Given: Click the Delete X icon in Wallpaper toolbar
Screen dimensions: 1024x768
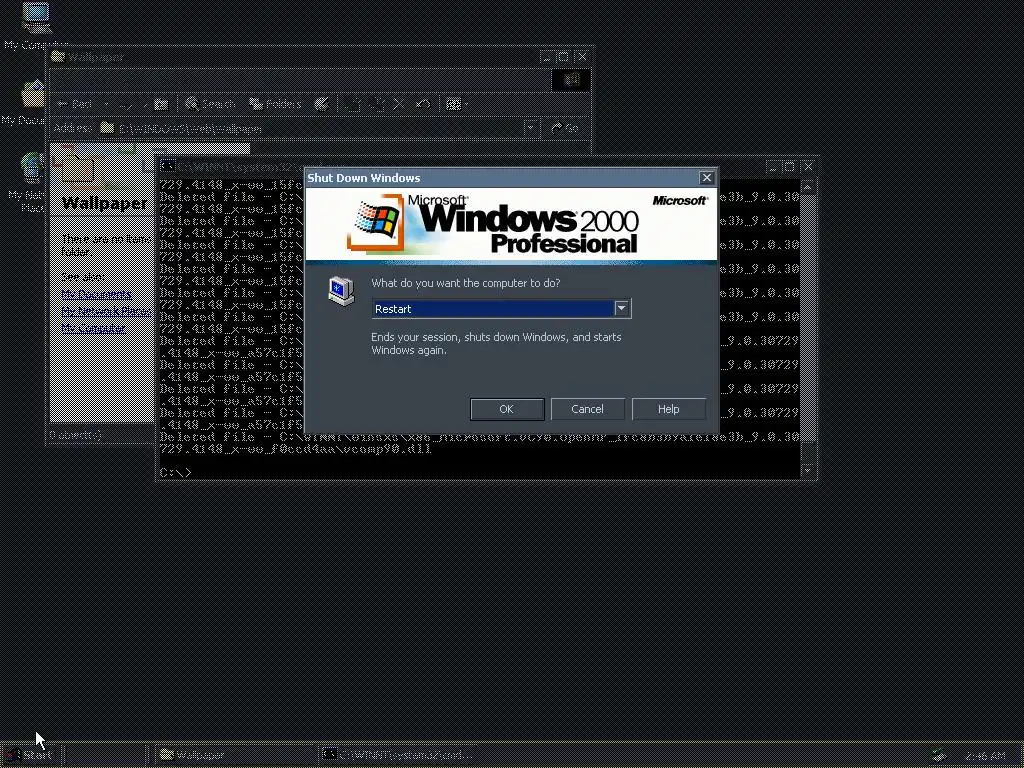Looking at the screenshot, I should coord(399,104).
